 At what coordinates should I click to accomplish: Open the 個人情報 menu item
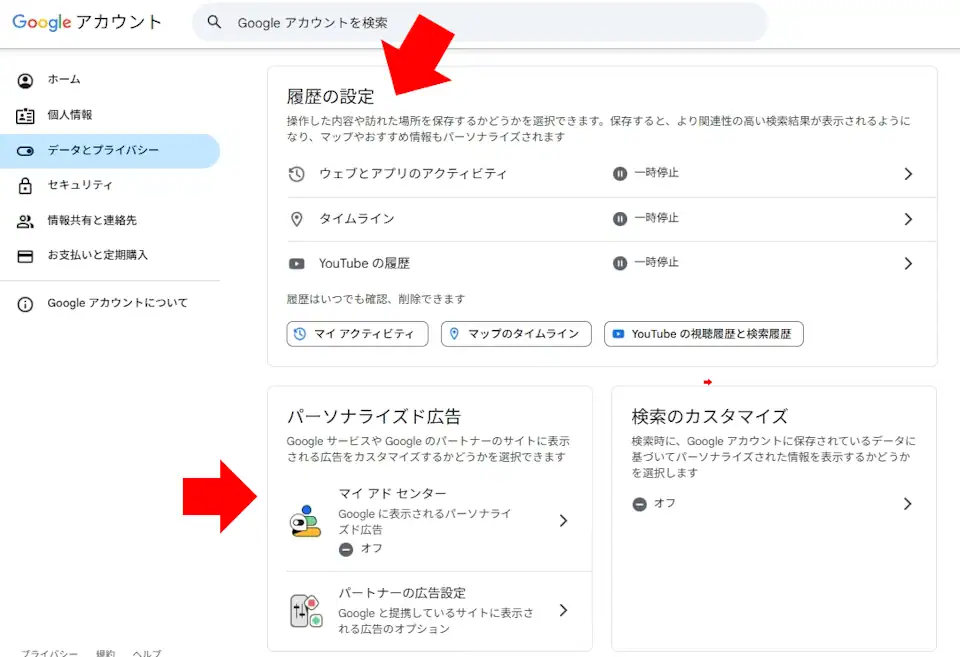110,115
